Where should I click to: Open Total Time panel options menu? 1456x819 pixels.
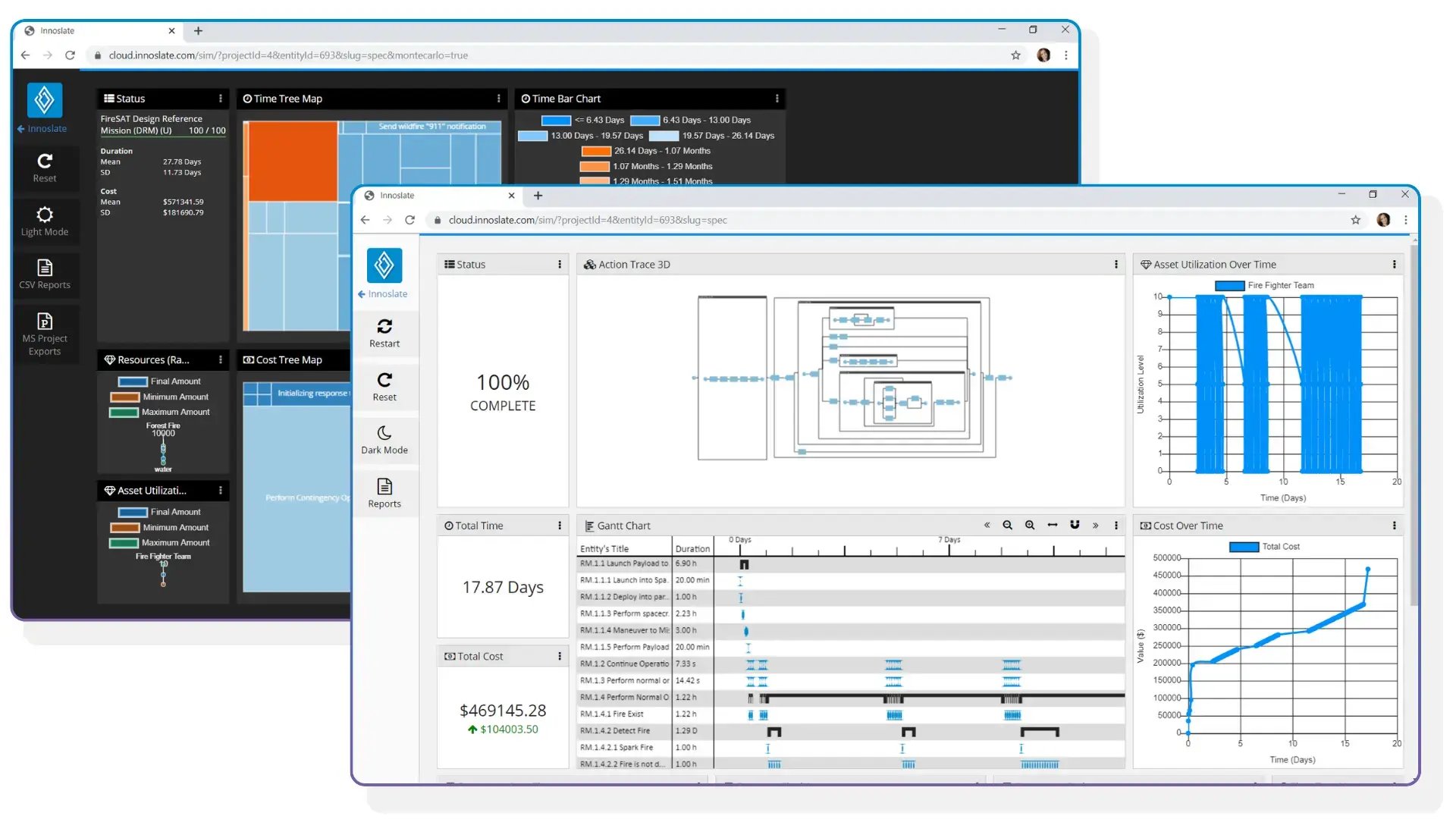(x=560, y=526)
